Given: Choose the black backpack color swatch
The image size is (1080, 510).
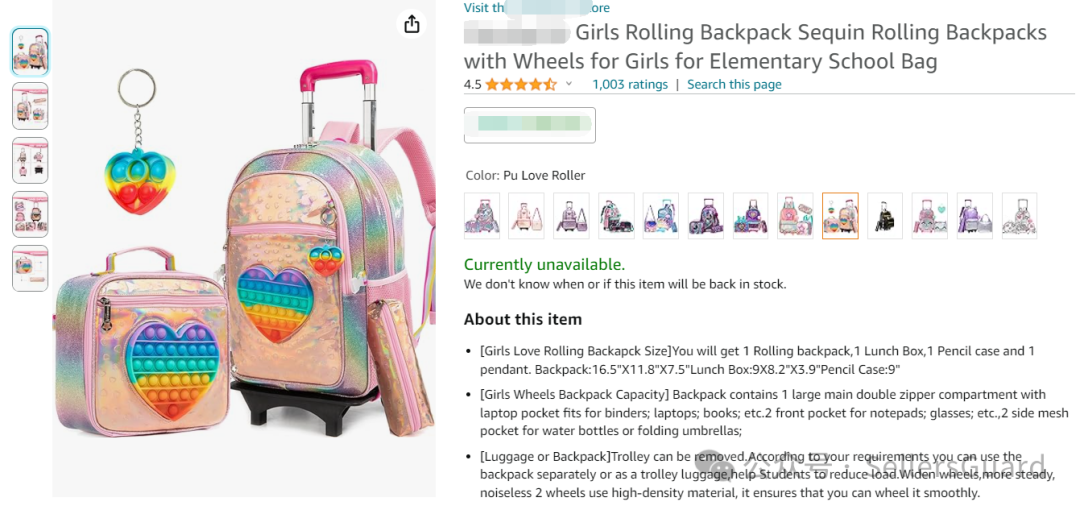Looking at the screenshot, I should (885, 215).
